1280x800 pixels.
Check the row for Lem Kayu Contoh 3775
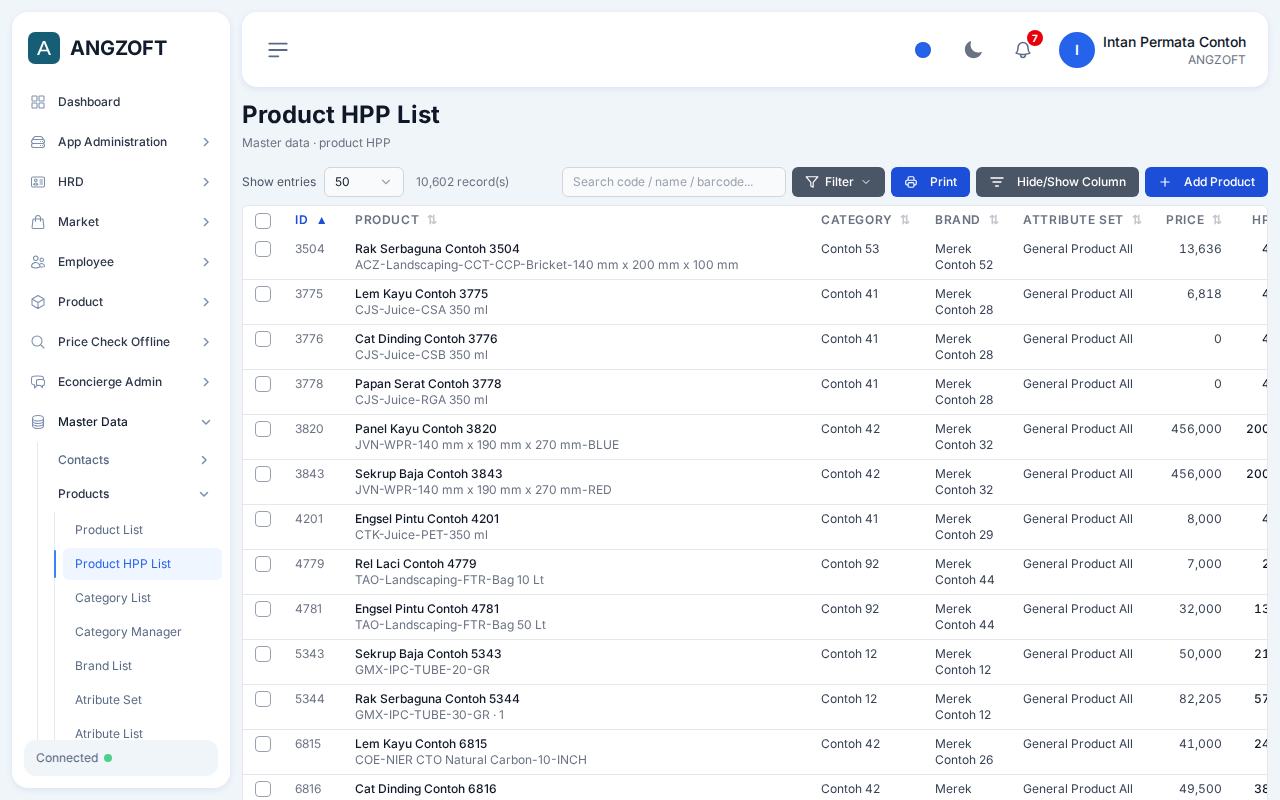click(x=263, y=294)
